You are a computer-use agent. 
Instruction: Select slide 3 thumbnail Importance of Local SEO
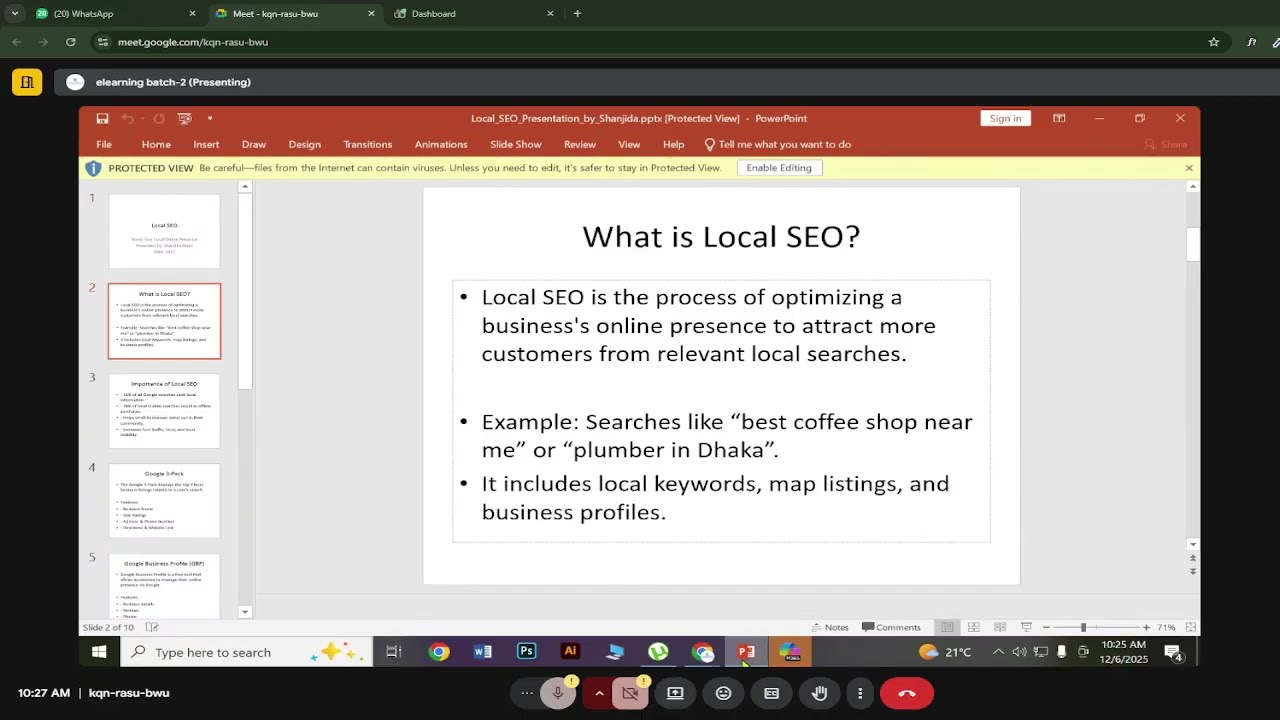click(164, 411)
